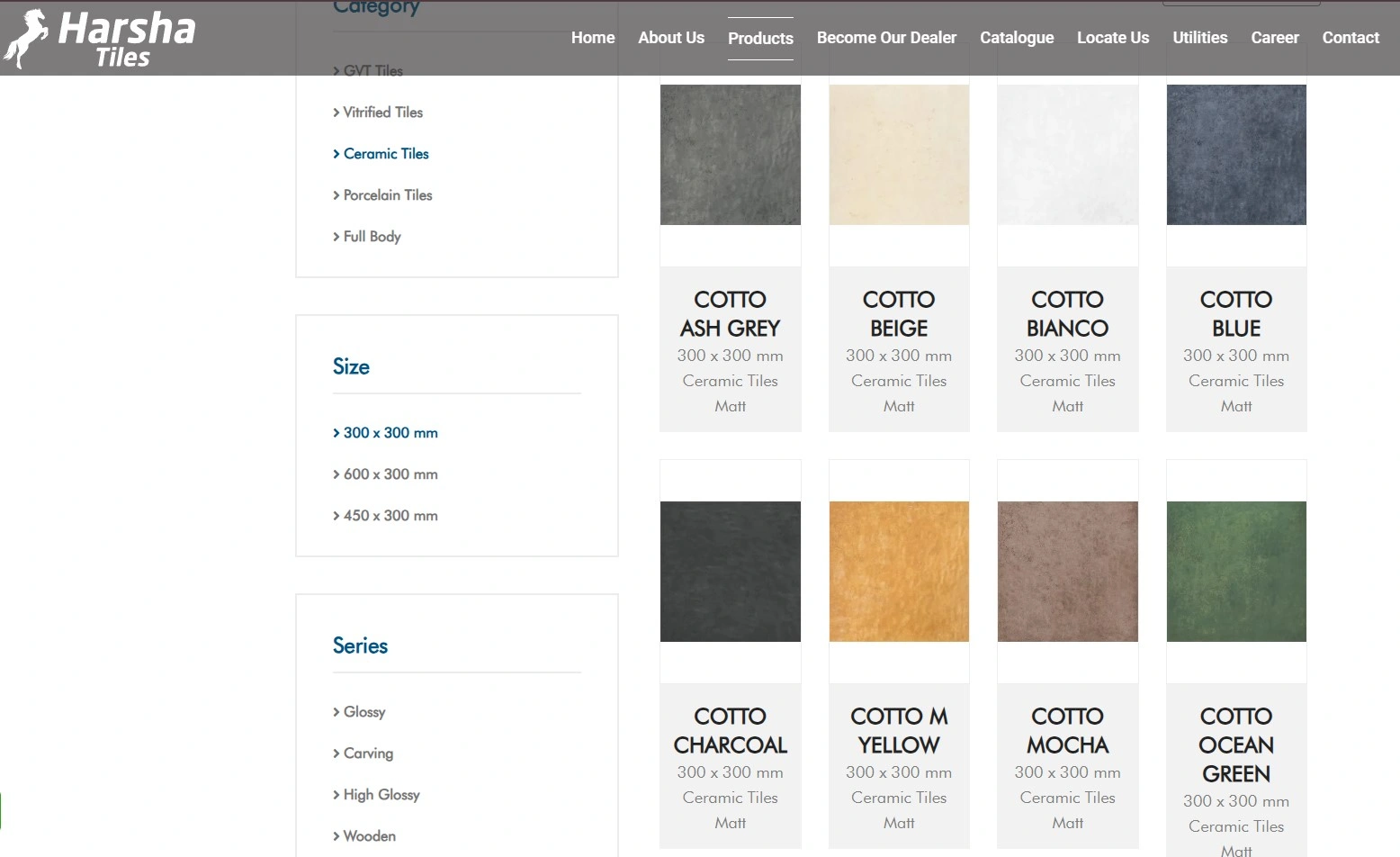
Task: Open the Become Our Dealer page
Action: 886,38
